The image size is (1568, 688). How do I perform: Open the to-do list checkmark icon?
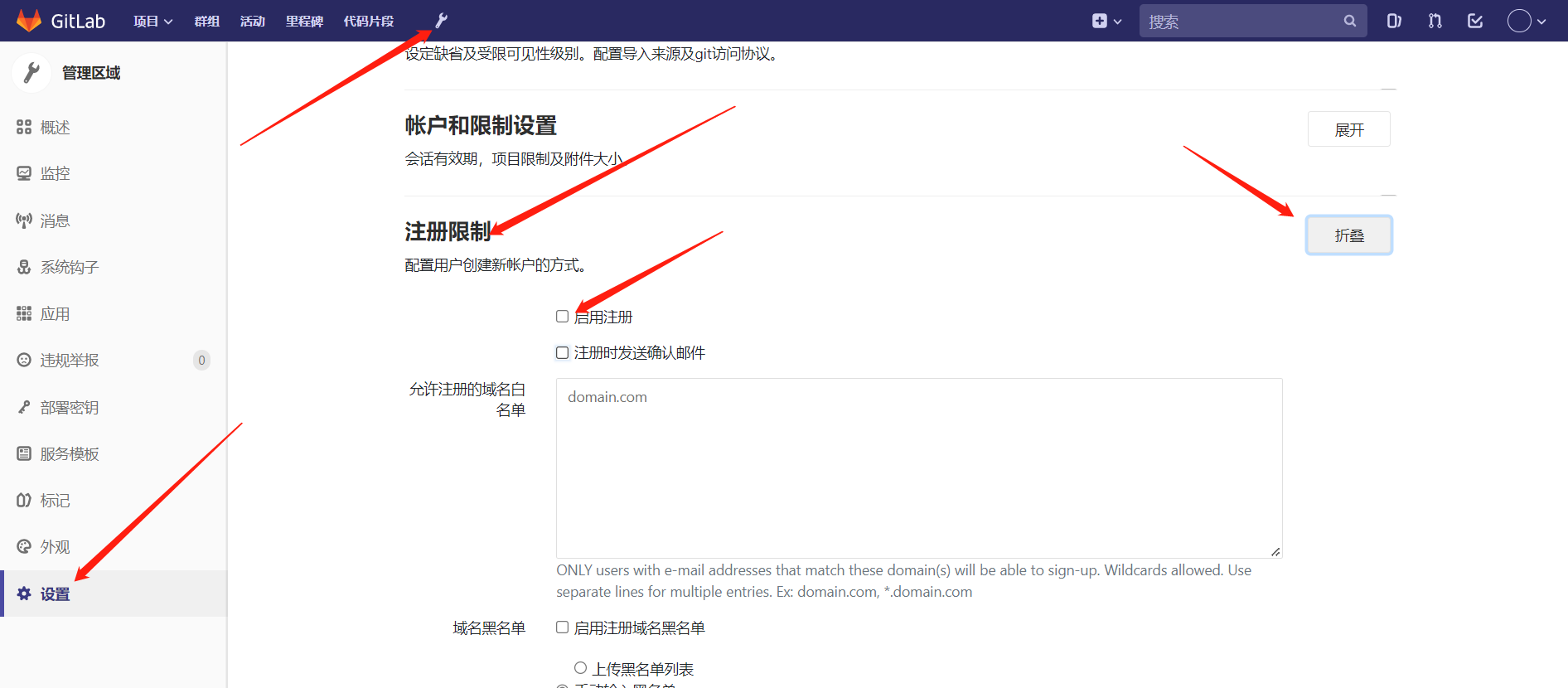[x=1475, y=21]
